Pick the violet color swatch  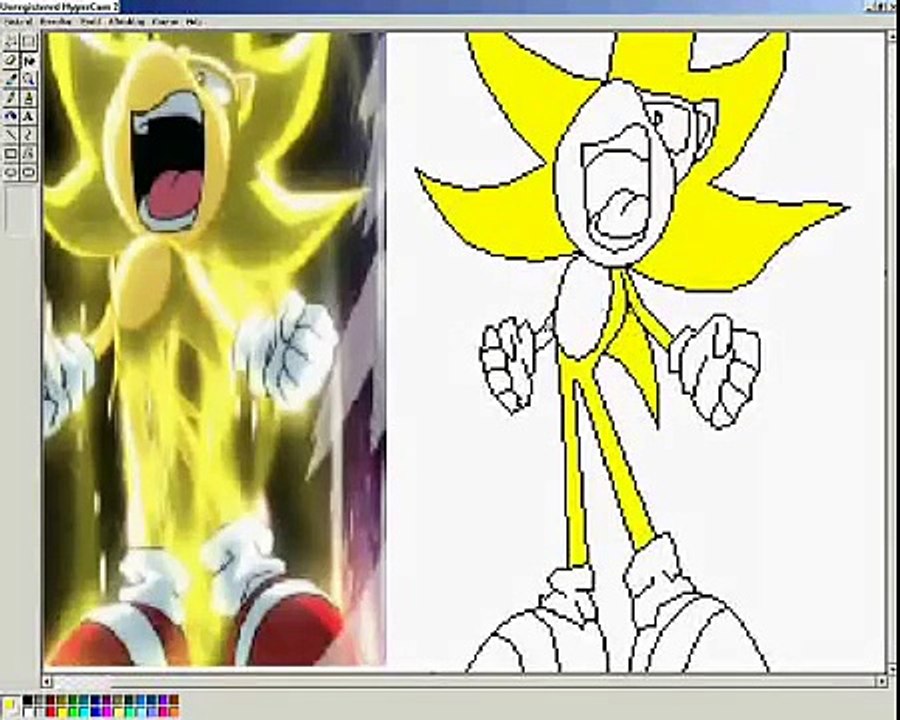click(x=163, y=699)
